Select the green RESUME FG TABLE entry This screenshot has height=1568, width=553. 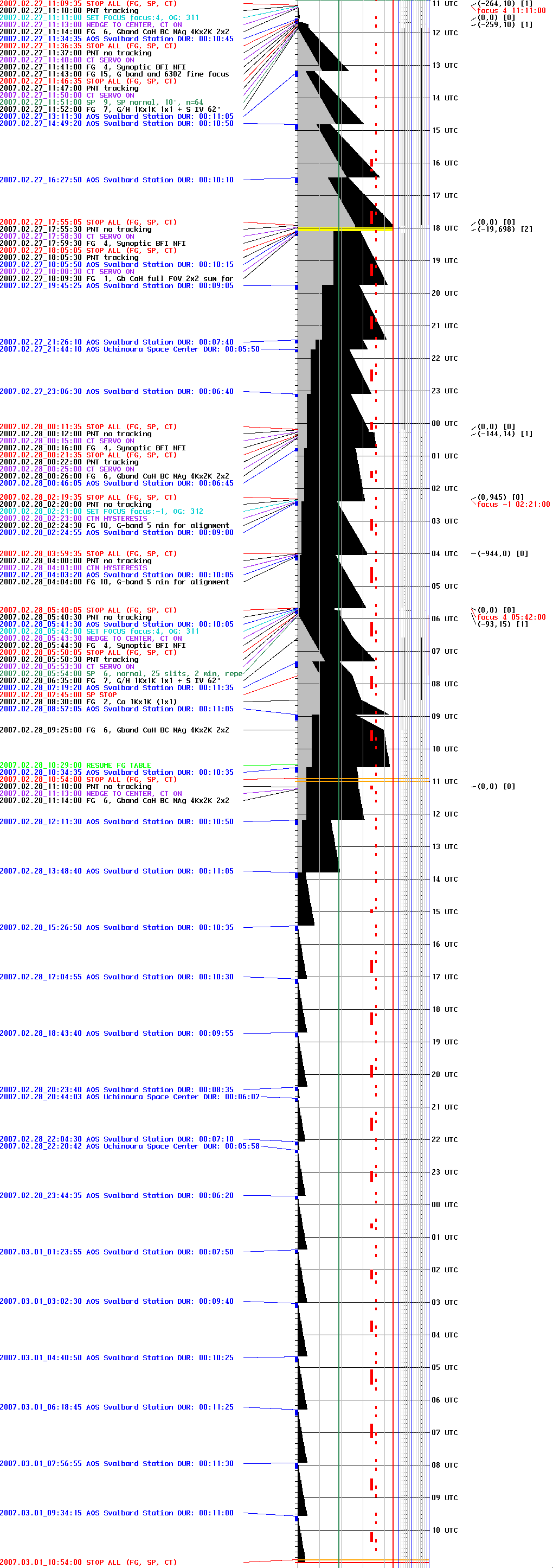pyautogui.click(x=75, y=766)
